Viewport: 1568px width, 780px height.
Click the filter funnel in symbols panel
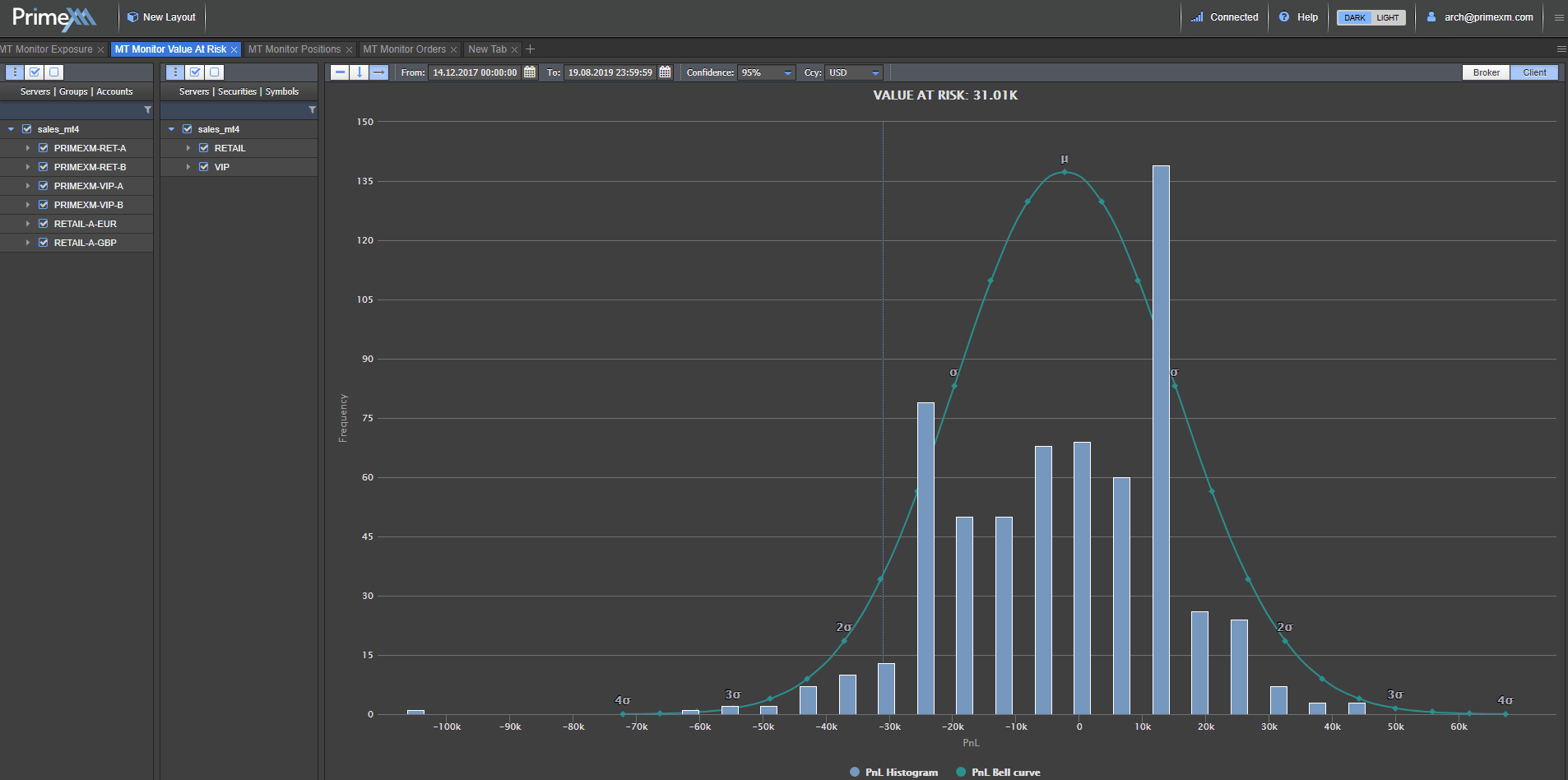[312, 110]
